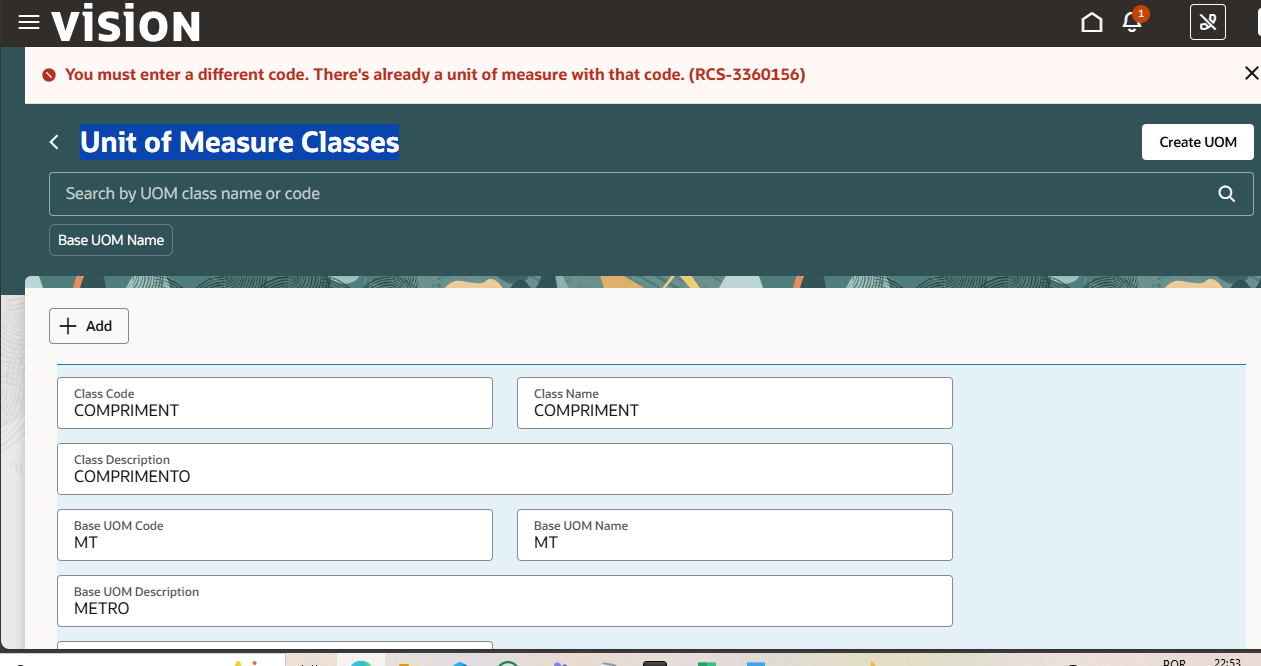The height and width of the screenshot is (666, 1261).
Task: Toggle the Base UOM Name filter chip
Action: [110, 240]
